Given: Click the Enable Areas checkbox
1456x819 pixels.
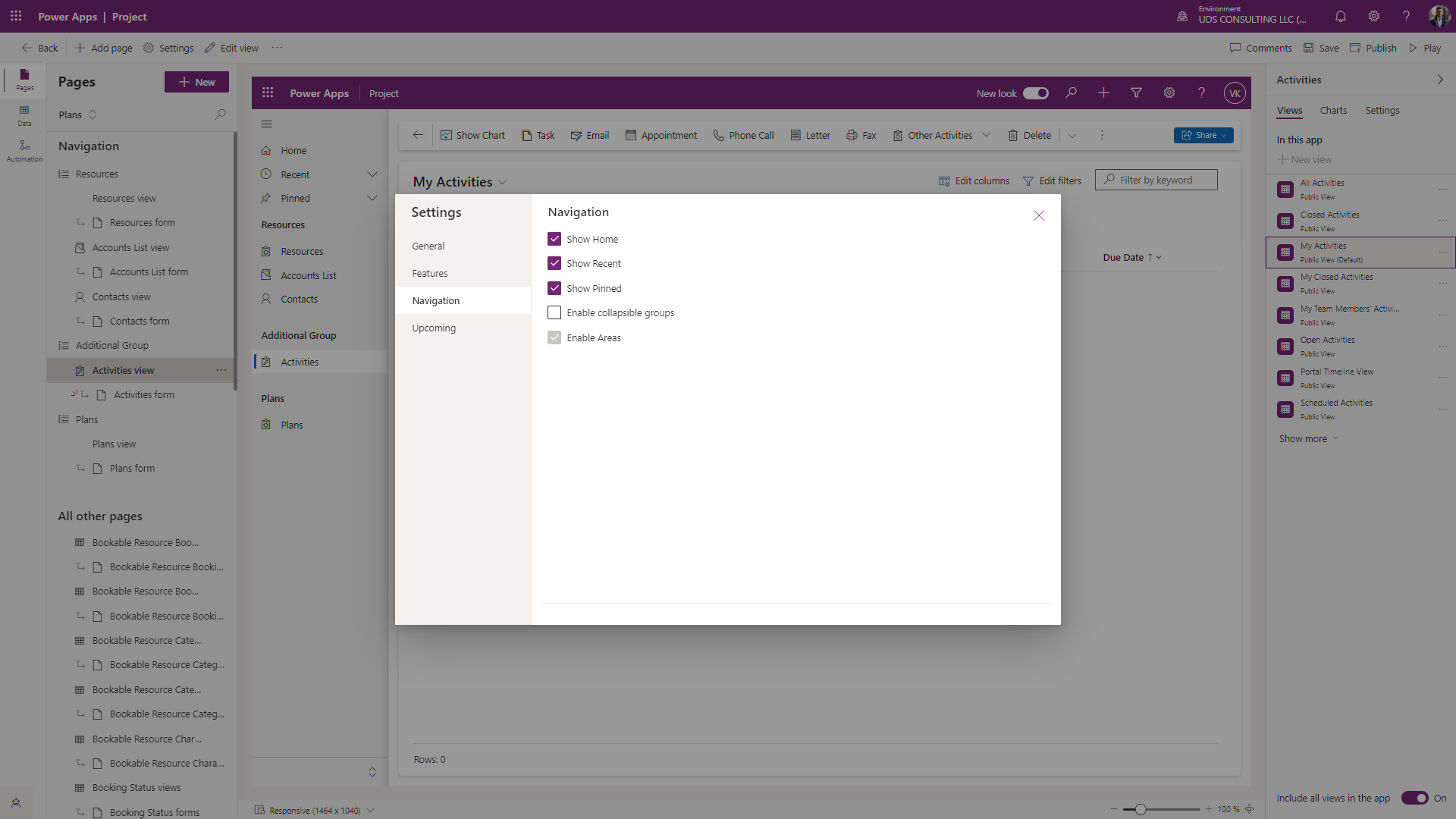Looking at the screenshot, I should click(x=554, y=337).
